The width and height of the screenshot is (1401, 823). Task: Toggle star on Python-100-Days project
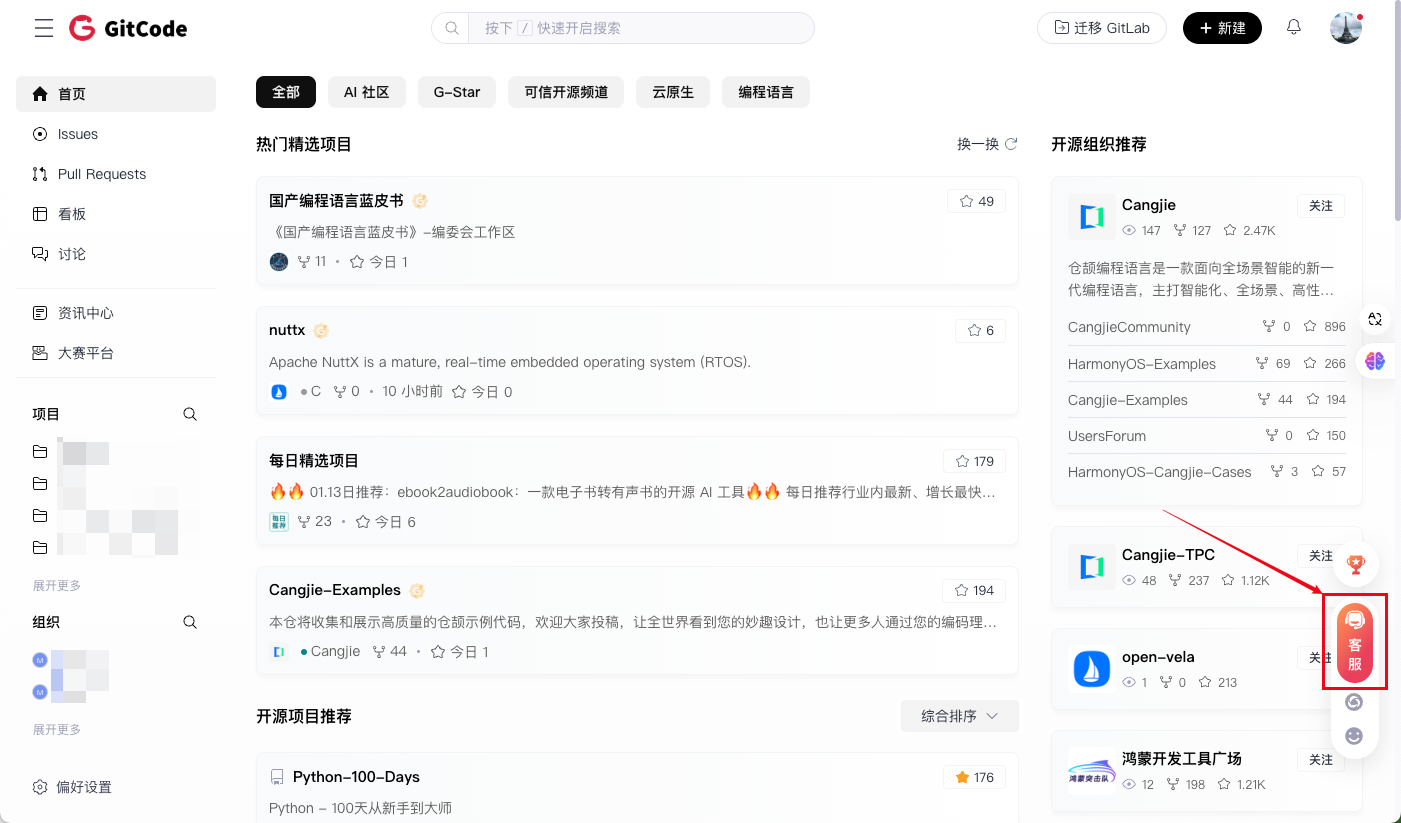coord(975,777)
